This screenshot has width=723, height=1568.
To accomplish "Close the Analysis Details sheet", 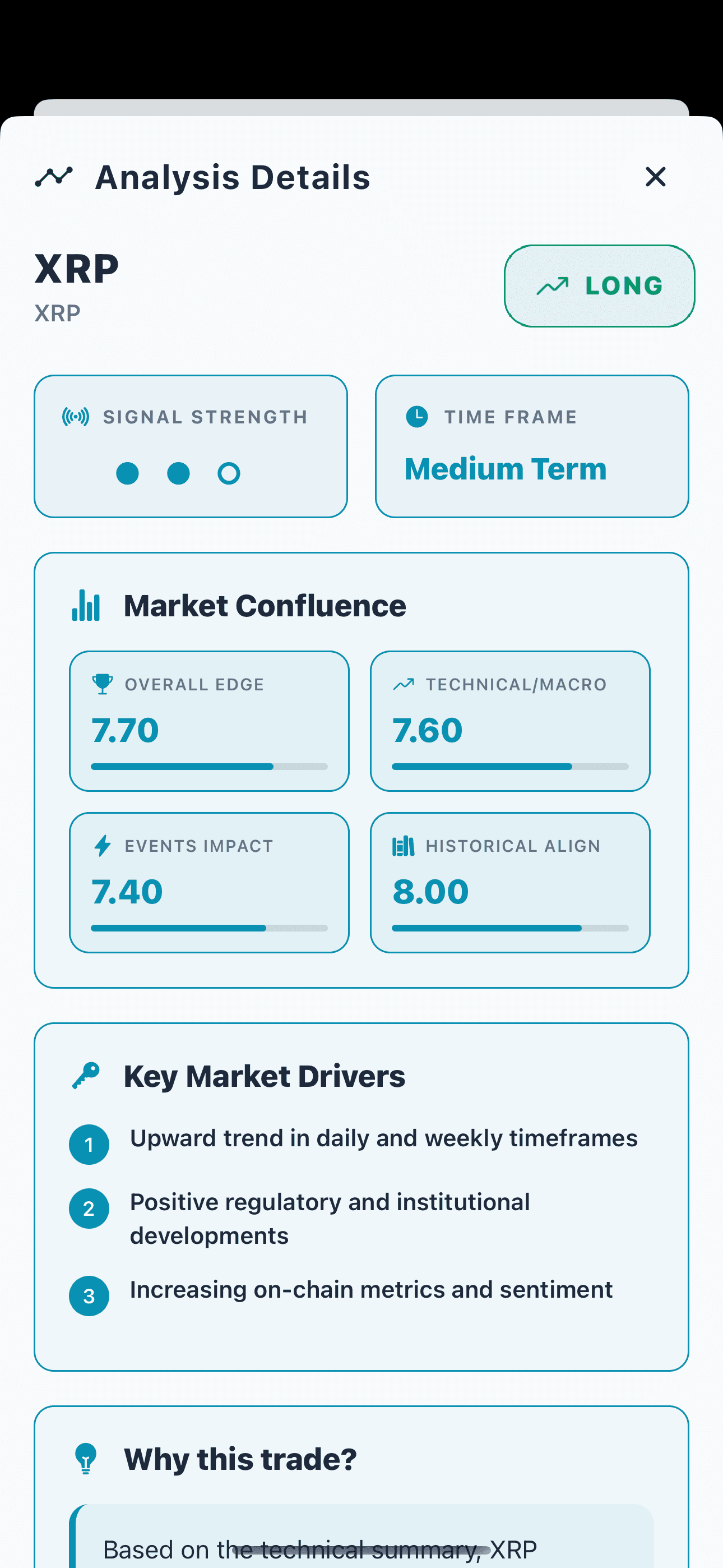I will 655,177.
